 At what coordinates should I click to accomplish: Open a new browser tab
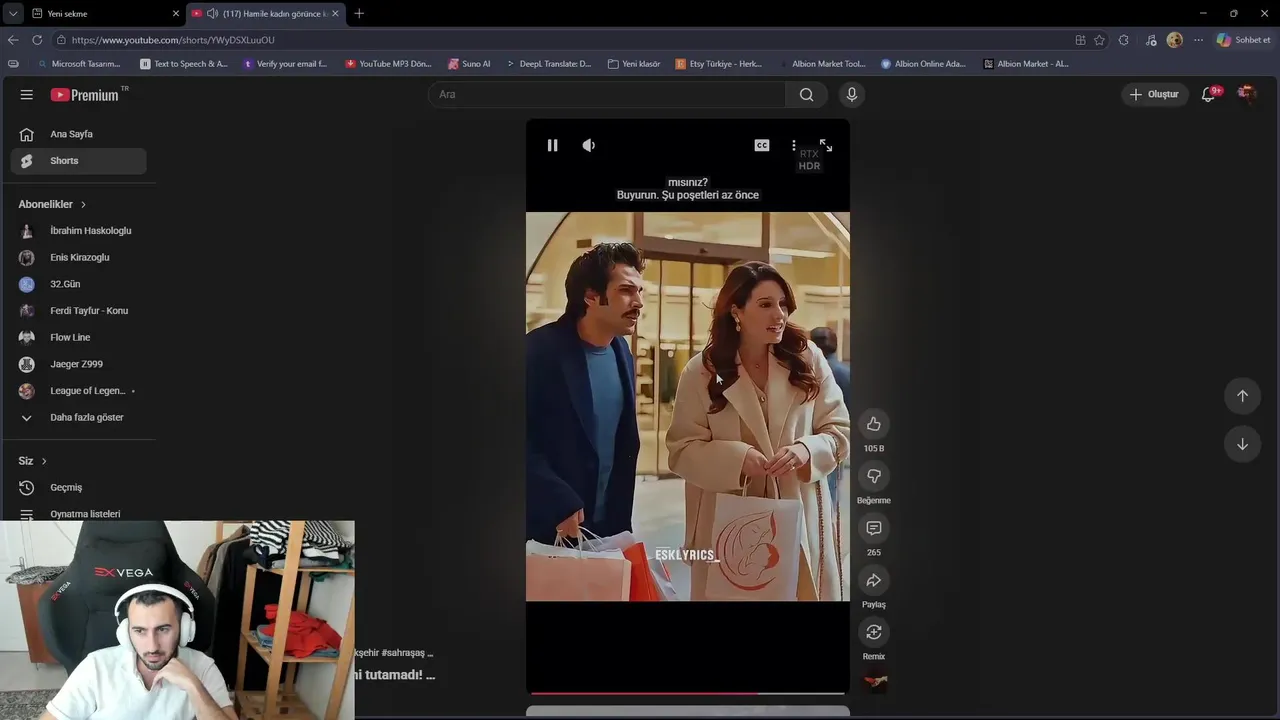(x=359, y=13)
